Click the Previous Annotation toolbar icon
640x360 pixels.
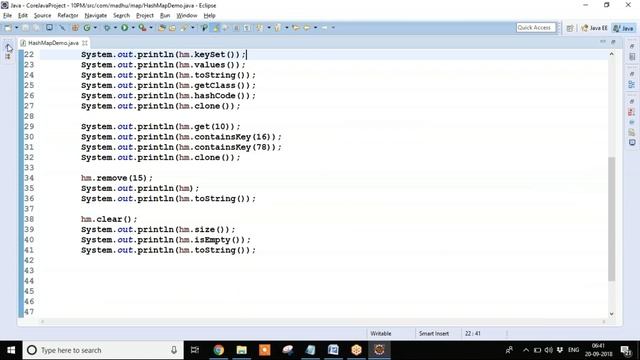pyautogui.click(x=278, y=28)
